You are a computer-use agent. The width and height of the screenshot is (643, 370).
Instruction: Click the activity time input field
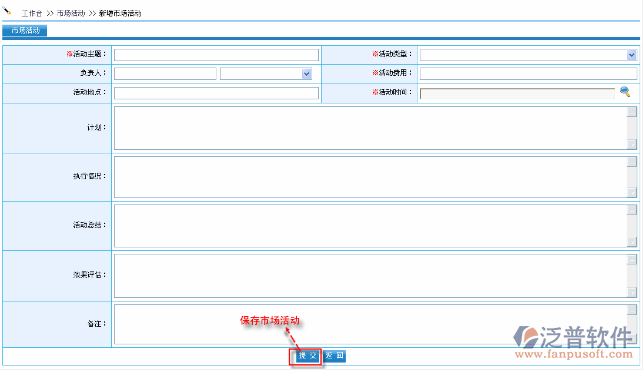[518, 94]
